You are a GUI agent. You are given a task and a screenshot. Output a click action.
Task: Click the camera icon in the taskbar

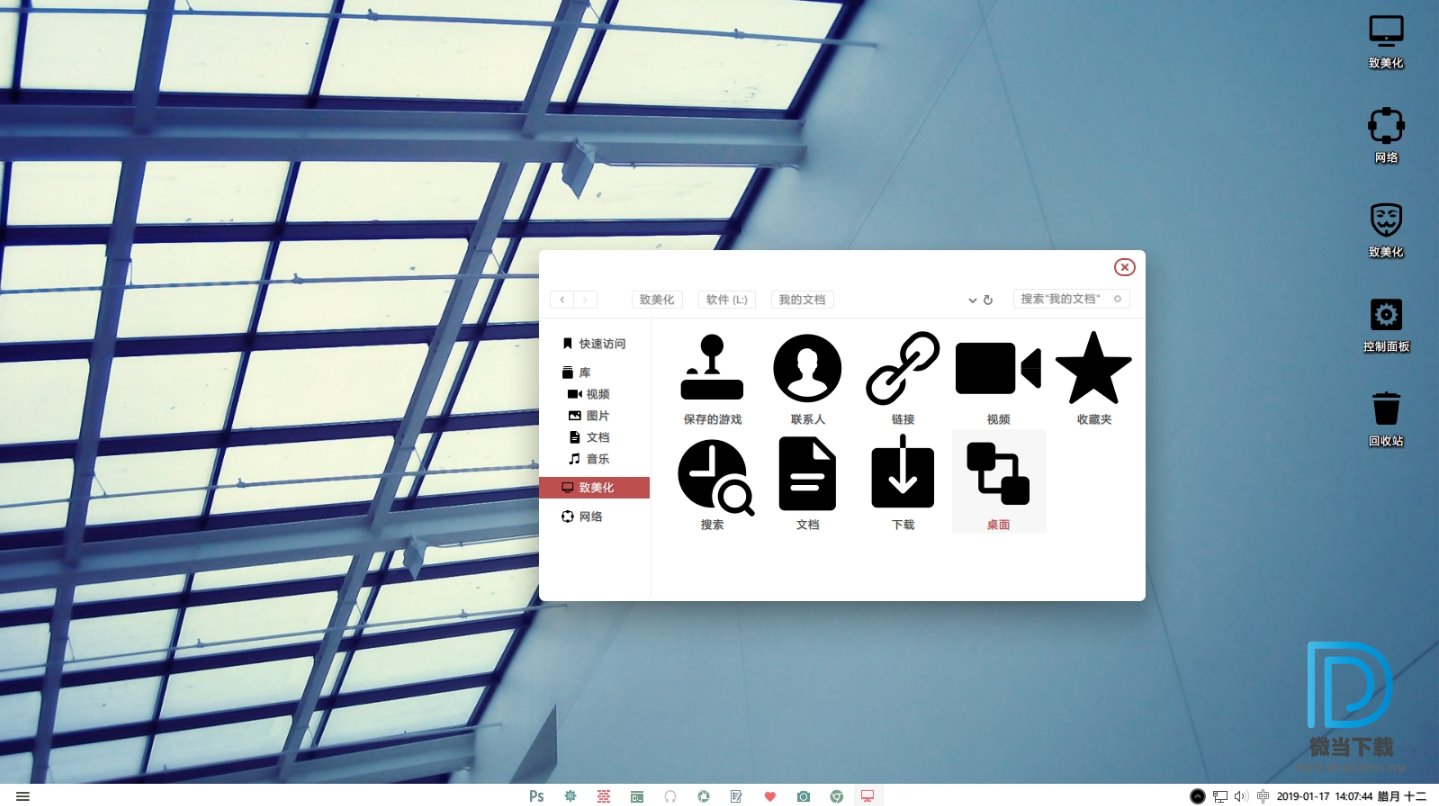[803, 796]
